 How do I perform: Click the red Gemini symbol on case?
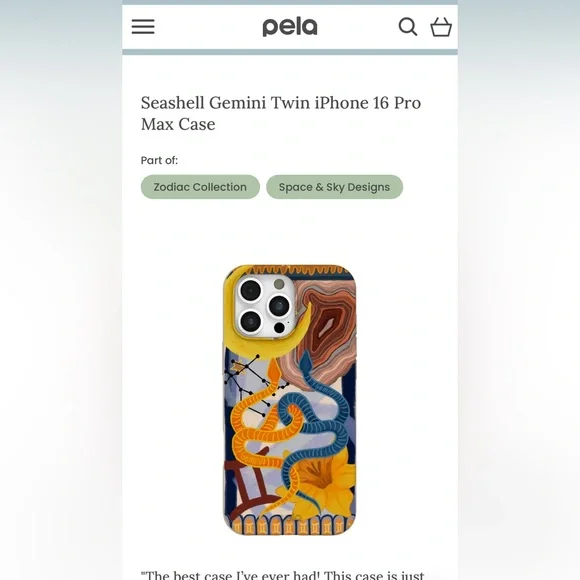click(x=250, y=483)
